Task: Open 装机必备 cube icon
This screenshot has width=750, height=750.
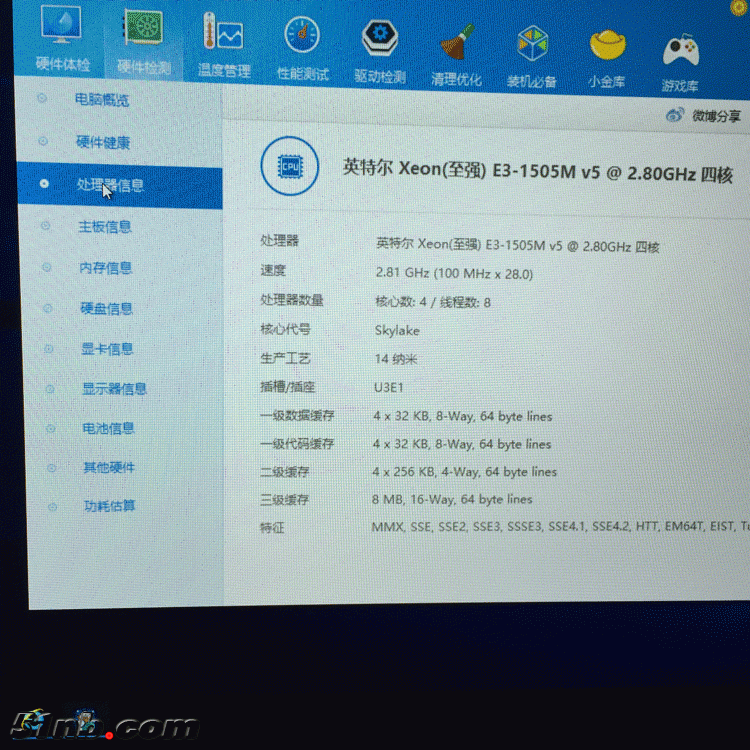Action: (532, 44)
